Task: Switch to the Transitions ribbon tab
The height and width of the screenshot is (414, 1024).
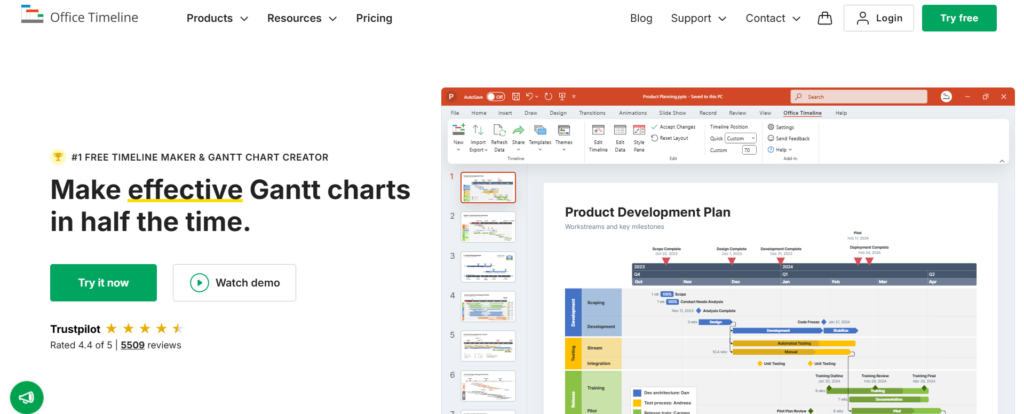Action: (592, 113)
